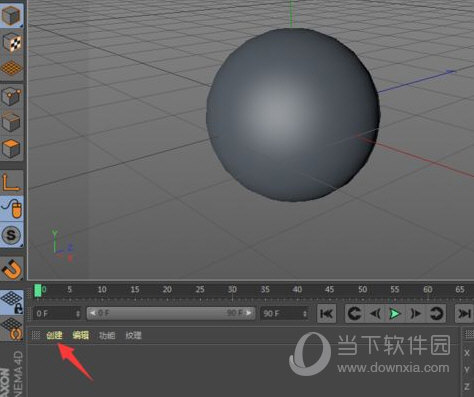Click the X coordinate label
This screenshot has height=397, width=474.
click(x=467, y=353)
